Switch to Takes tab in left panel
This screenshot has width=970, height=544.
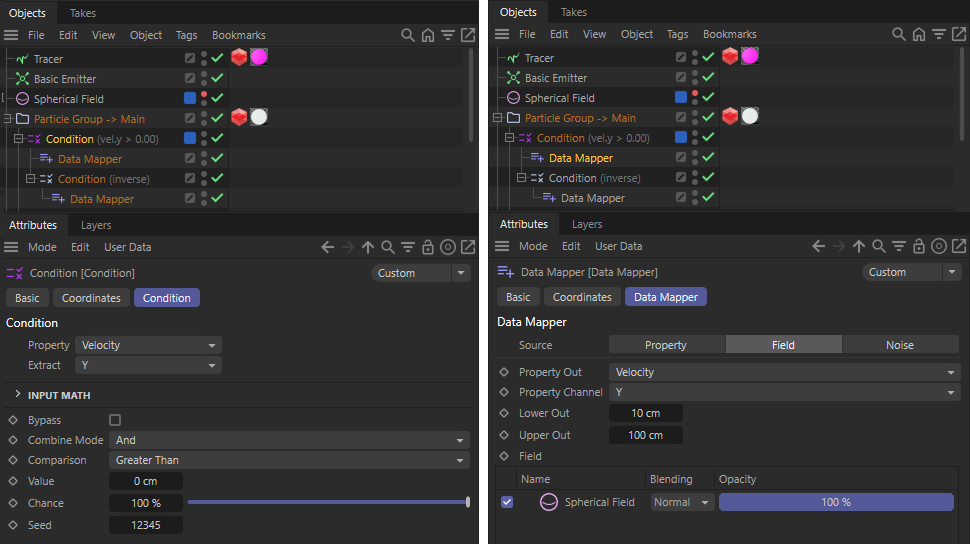pos(83,13)
